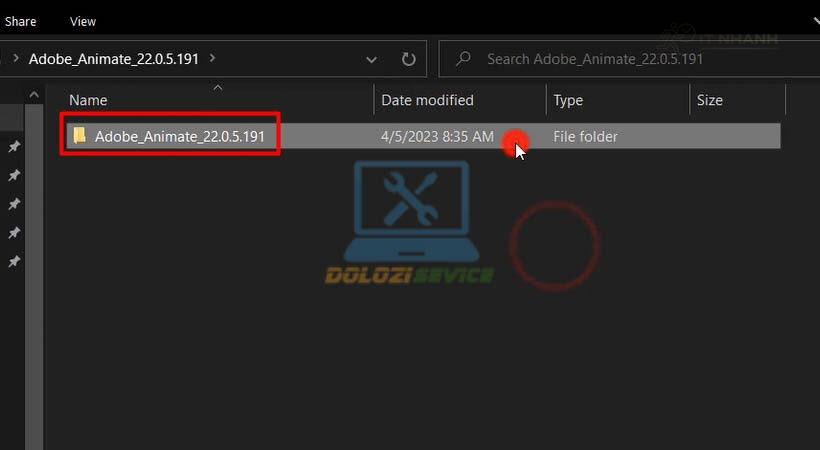Select the Adobe_Animate_22.0.5.191 folder row
The image size is (820, 450).
click(423, 136)
